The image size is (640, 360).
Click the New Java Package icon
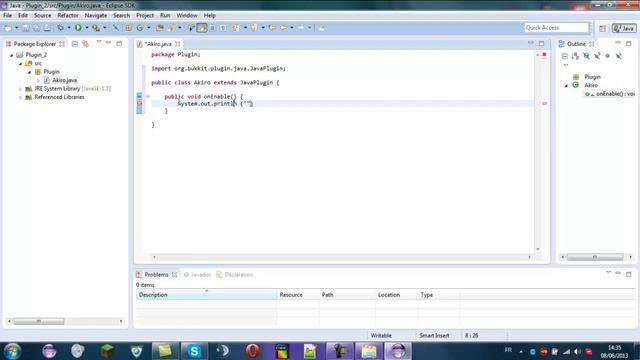pos(129,28)
